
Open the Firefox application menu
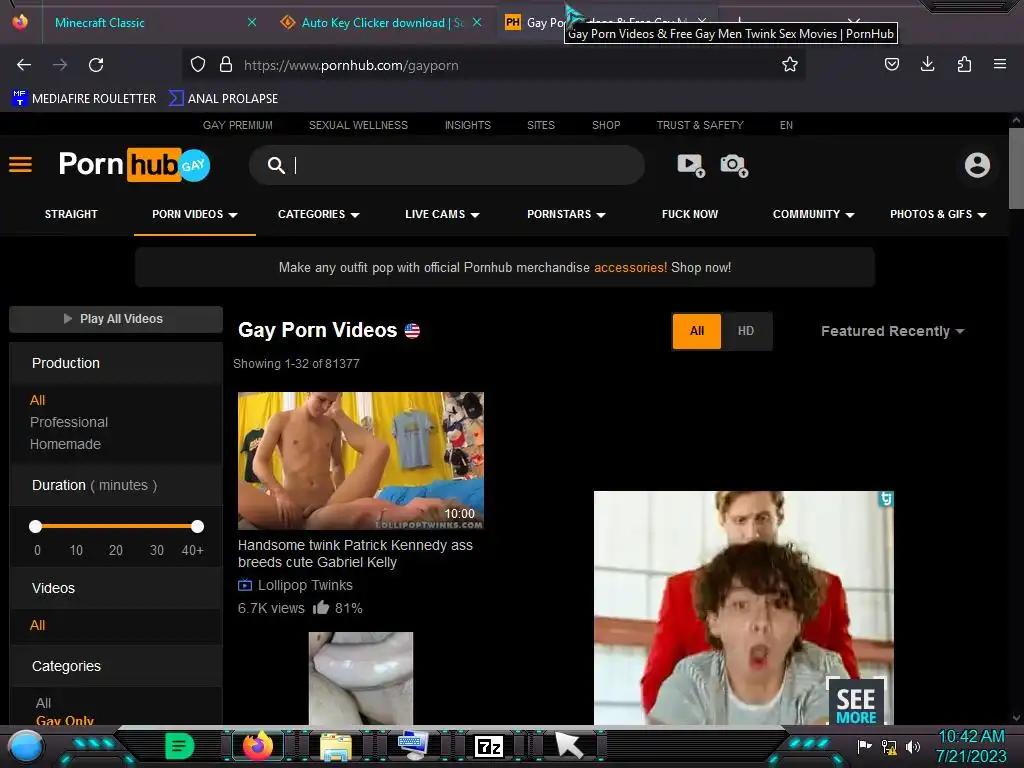[x=1000, y=64]
